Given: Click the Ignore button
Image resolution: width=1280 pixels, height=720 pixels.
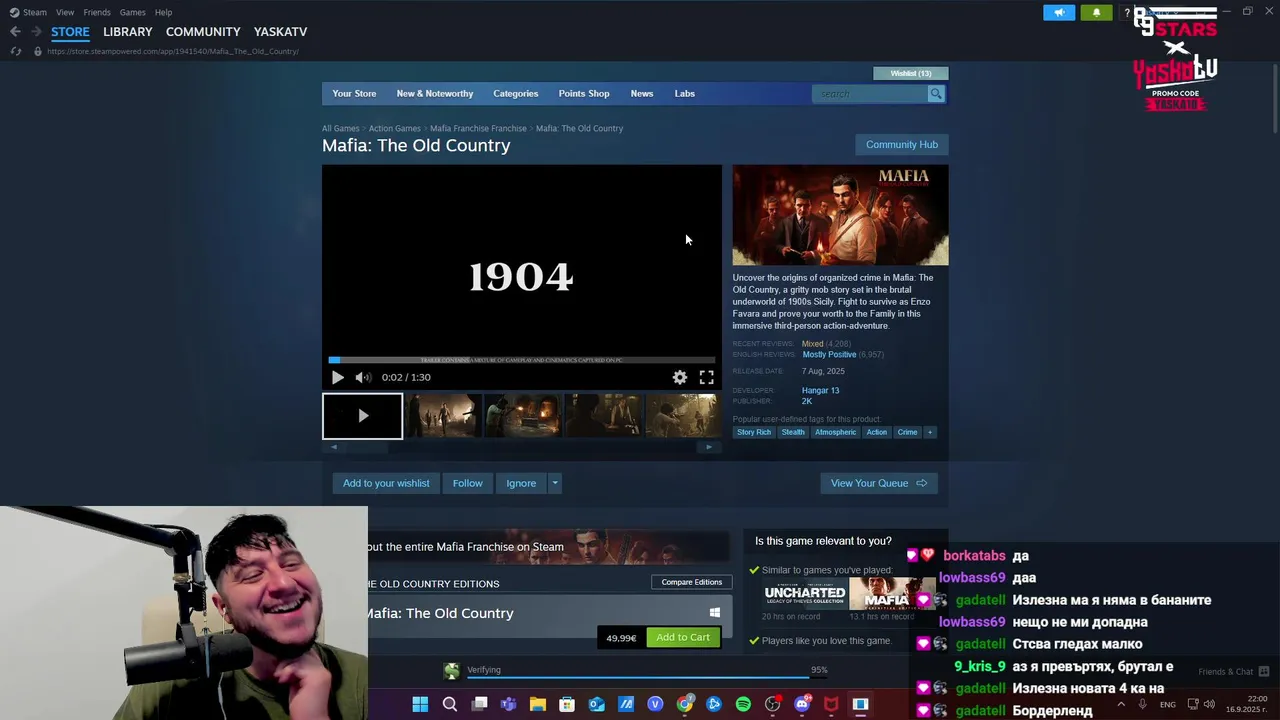Looking at the screenshot, I should (521, 483).
